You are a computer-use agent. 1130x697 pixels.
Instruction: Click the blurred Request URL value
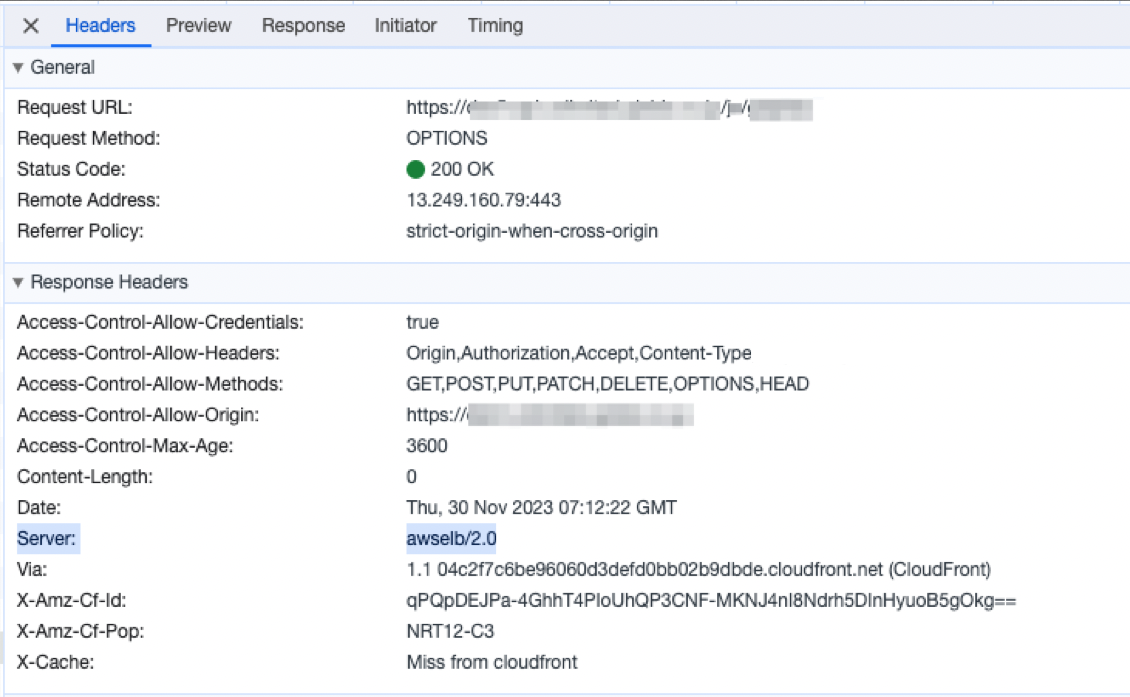[610, 108]
